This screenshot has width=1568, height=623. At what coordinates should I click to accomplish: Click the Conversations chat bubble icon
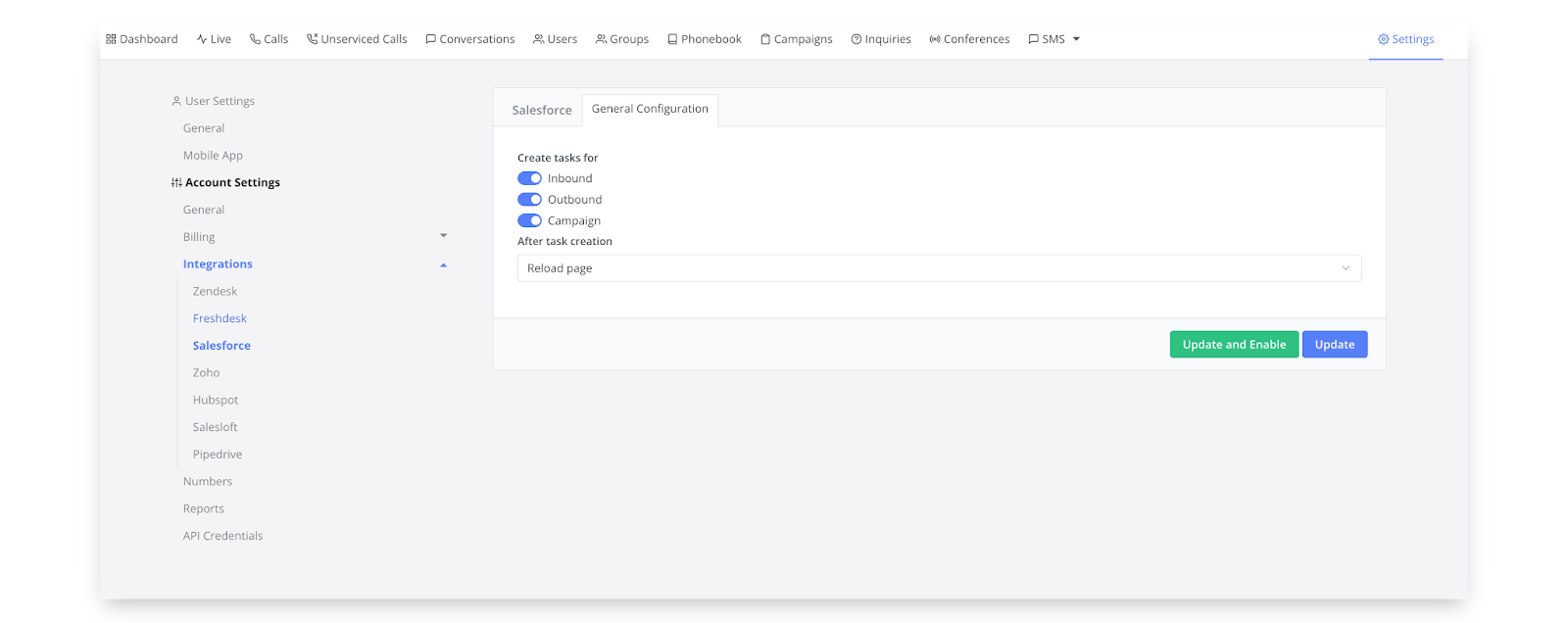coord(430,39)
